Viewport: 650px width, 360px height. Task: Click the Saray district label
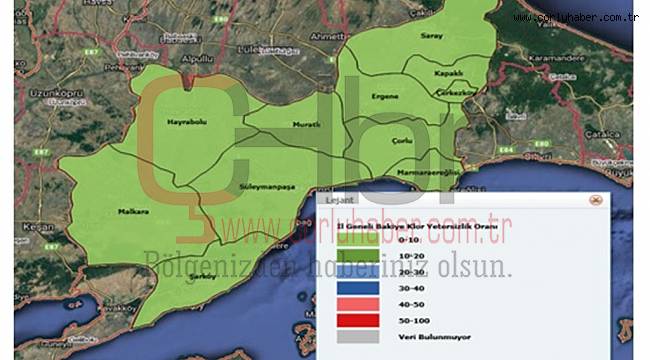[432, 36]
